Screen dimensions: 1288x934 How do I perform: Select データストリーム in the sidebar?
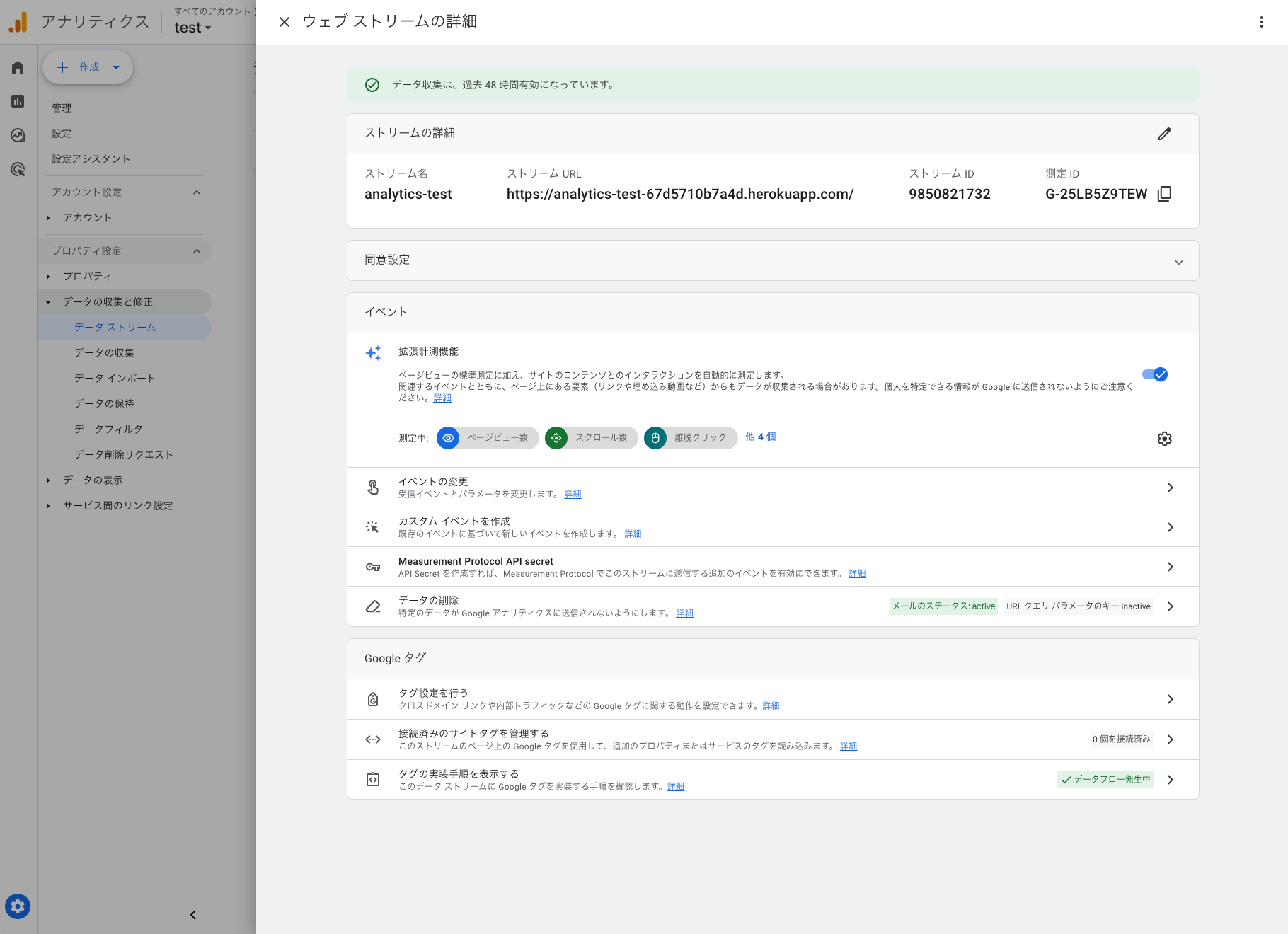(114, 327)
